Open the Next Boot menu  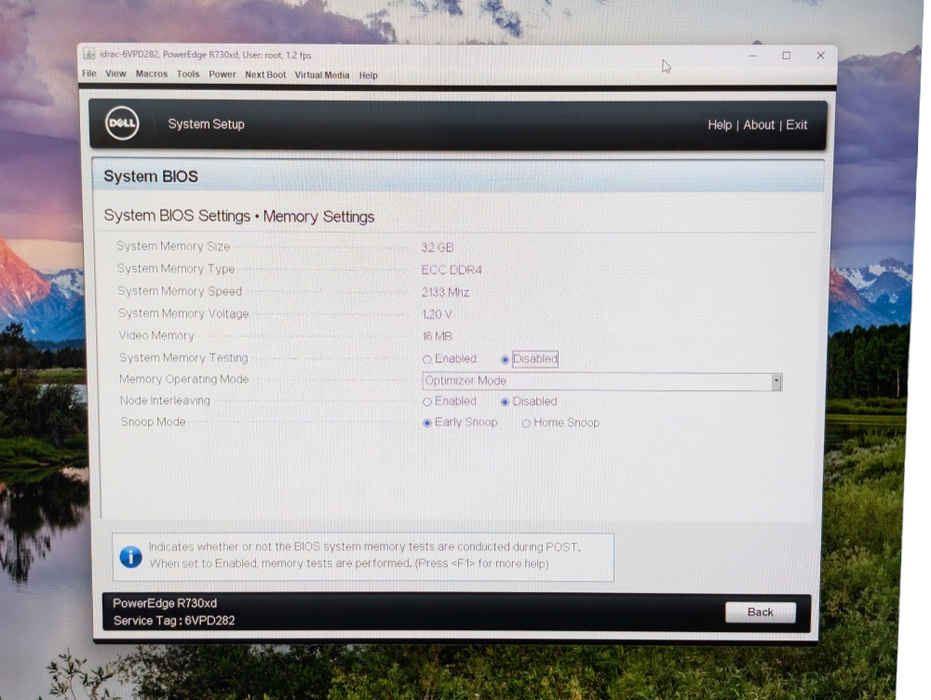click(265, 75)
